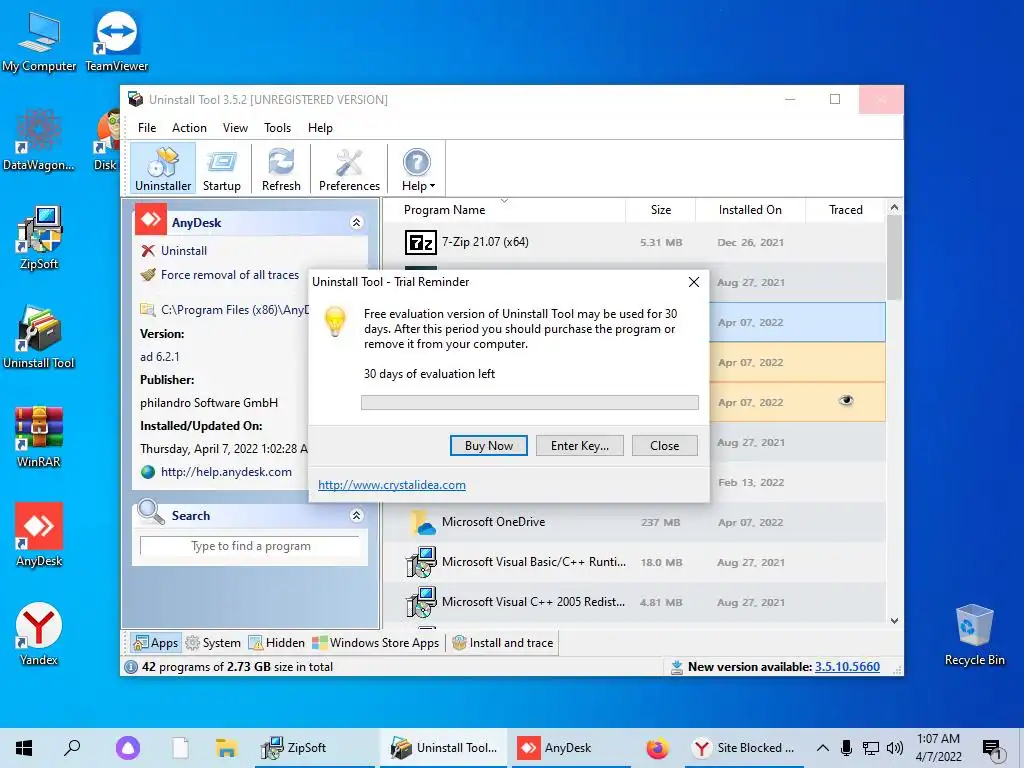Sort by Installed On column header

click(750, 210)
